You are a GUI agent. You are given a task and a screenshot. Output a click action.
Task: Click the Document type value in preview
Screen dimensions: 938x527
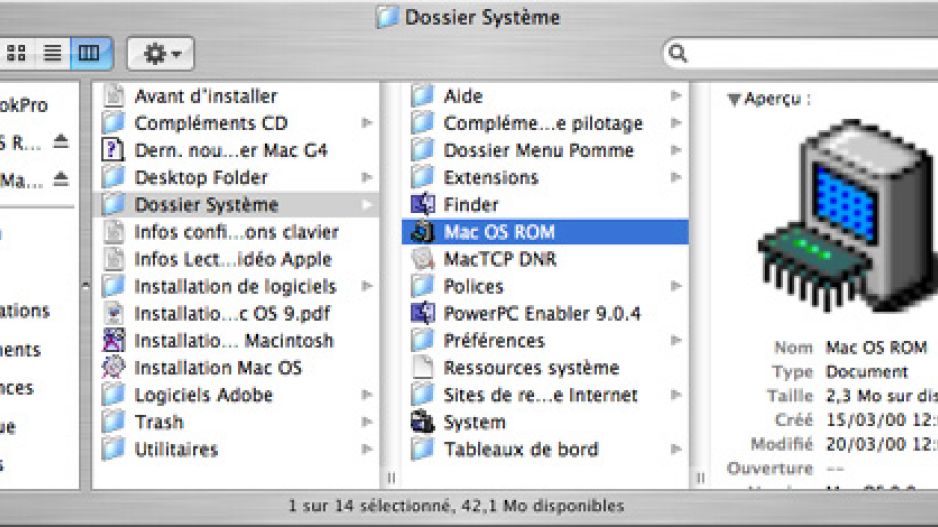point(867,371)
